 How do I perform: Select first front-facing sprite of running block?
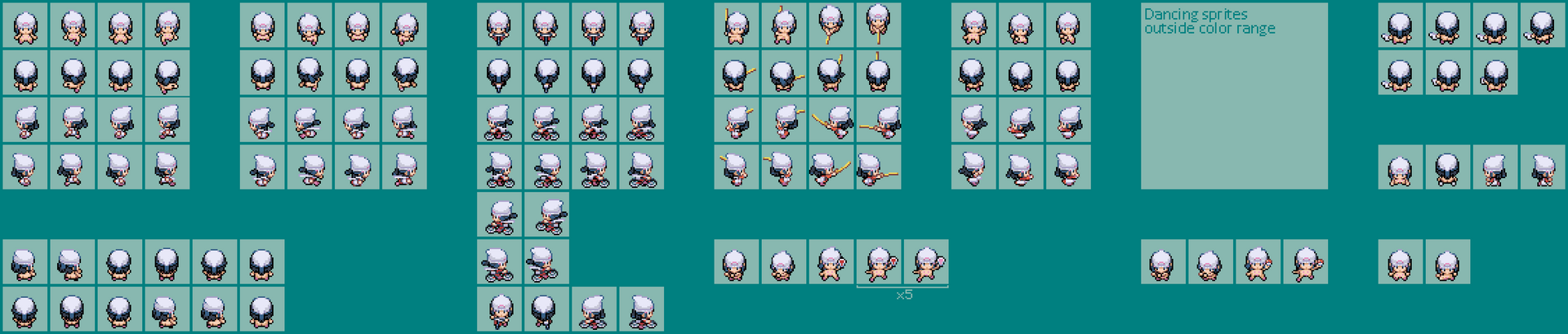tap(262, 24)
